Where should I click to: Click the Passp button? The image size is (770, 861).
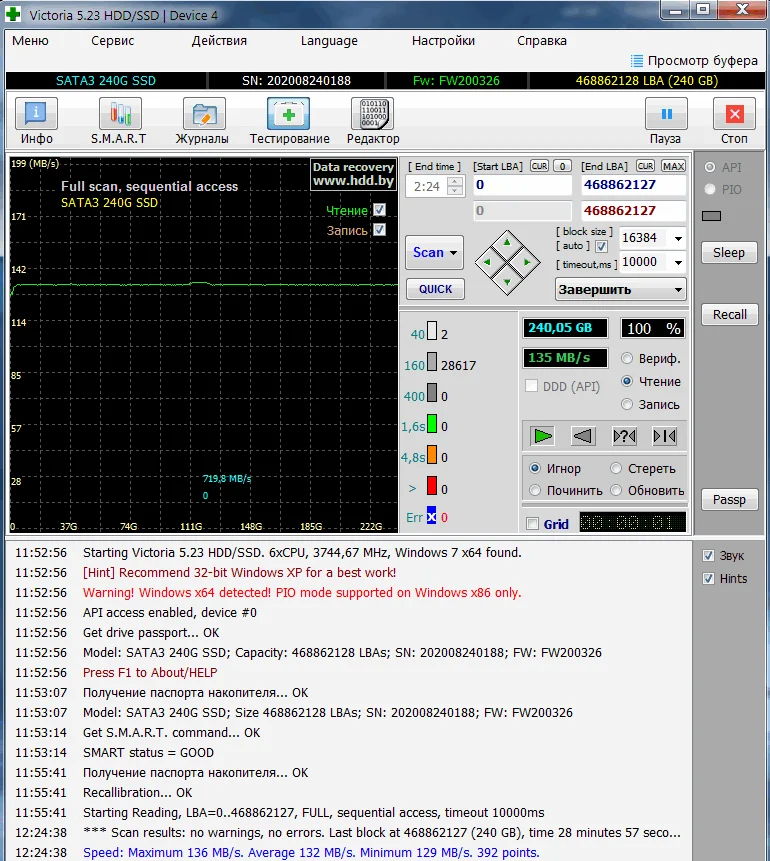tap(729, 500)
